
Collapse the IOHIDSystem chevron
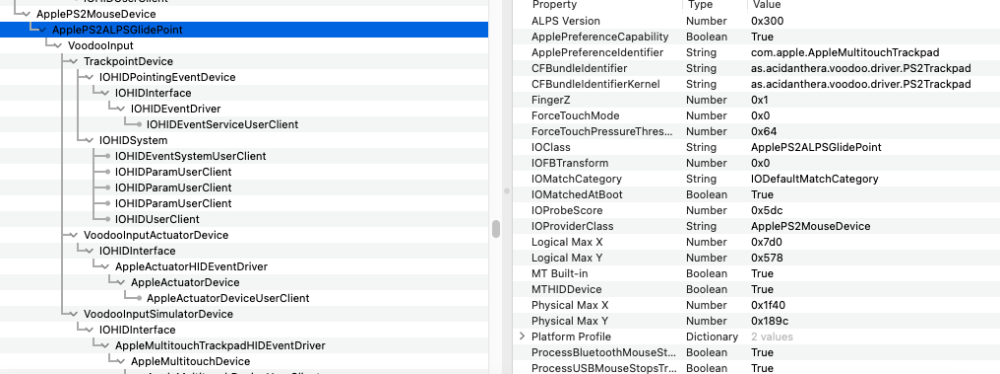89,140
